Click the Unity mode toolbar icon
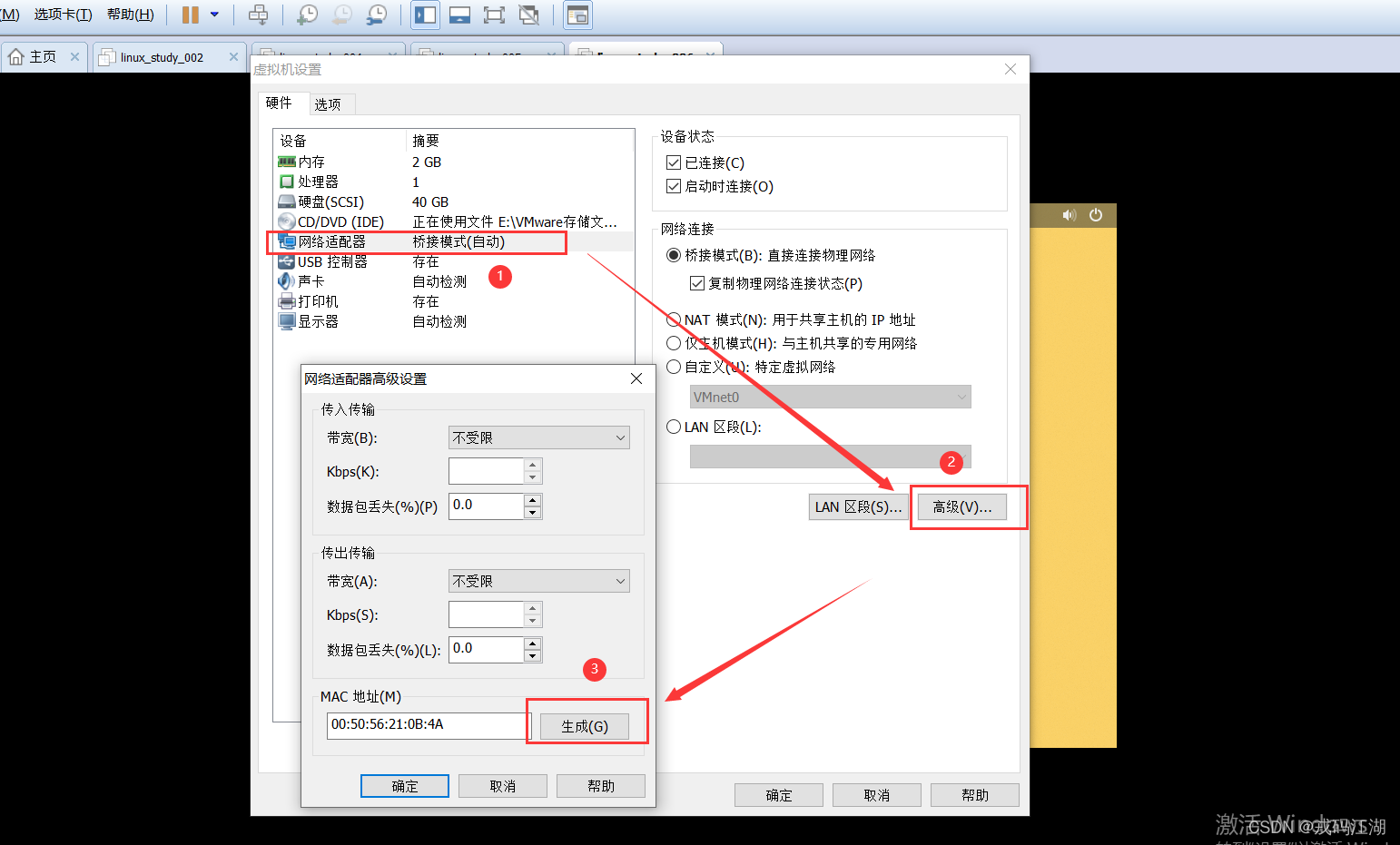 [x=528, y=15]
